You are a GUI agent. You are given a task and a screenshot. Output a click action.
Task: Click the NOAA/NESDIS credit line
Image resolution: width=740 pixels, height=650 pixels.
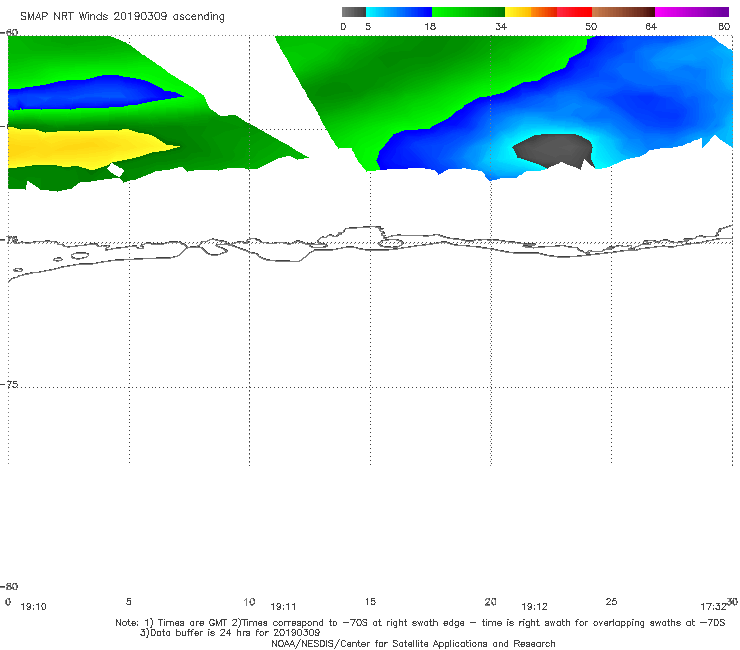pyautogui.click(x=413, y=643)
